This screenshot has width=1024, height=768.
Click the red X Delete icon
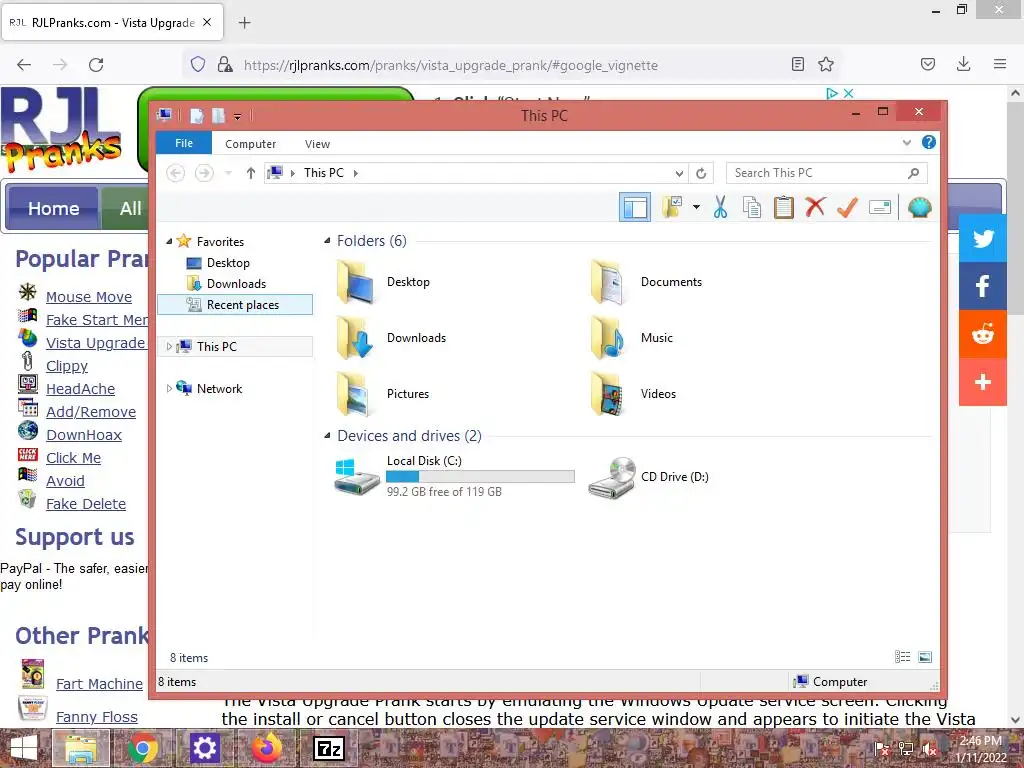tap(815, 208)
